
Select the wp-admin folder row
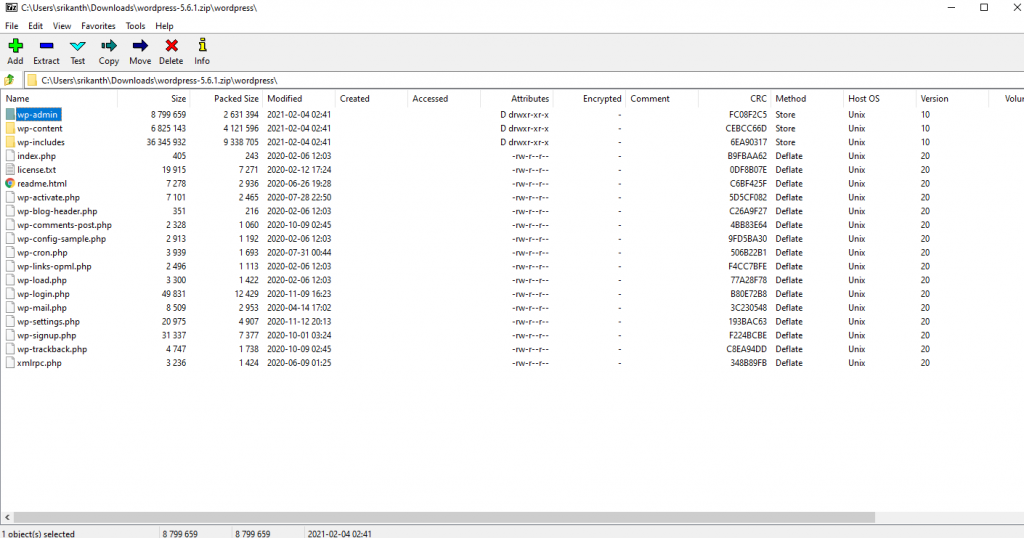click(38, 115)
